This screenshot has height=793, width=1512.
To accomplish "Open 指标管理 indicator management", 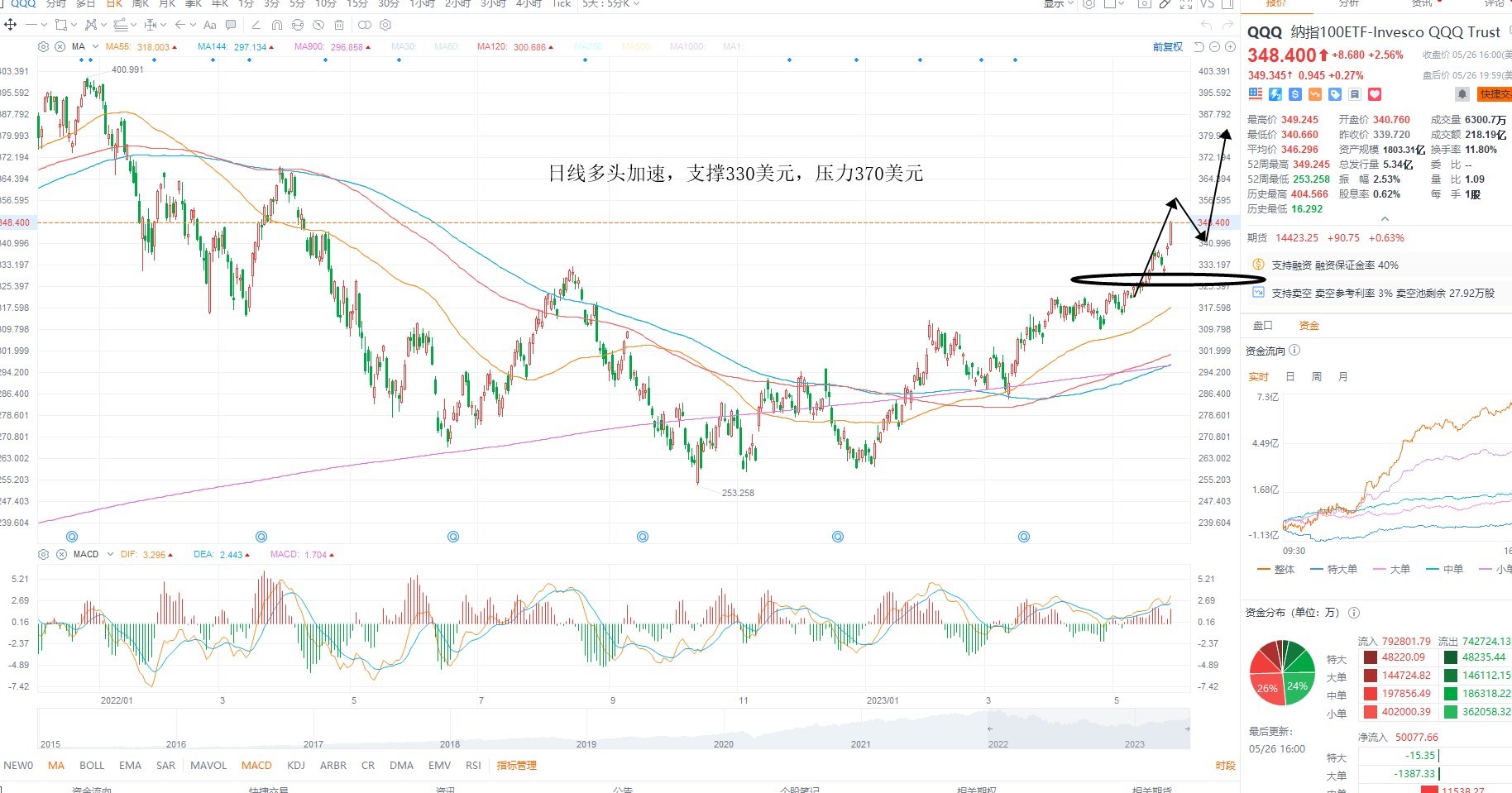I will [516, 766].
